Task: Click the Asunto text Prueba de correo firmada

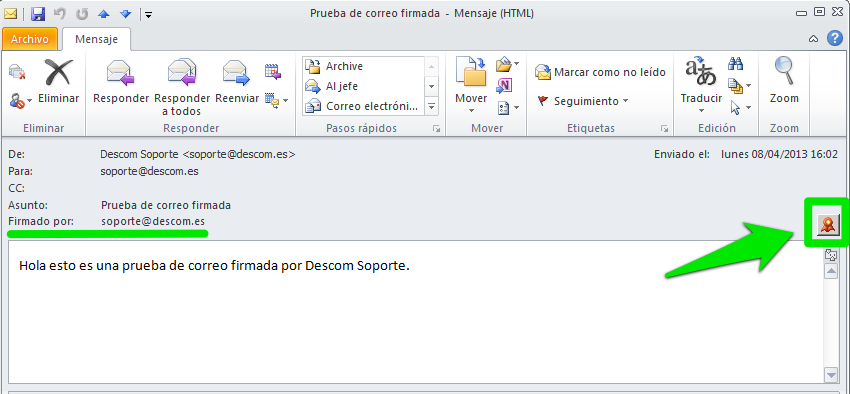Action: (x=166, y=205)
